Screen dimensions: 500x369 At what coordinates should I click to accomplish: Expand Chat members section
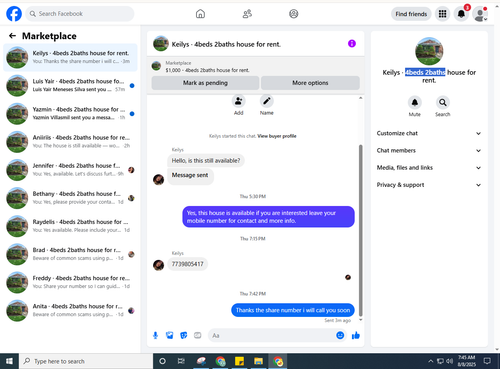click(429, 151)
